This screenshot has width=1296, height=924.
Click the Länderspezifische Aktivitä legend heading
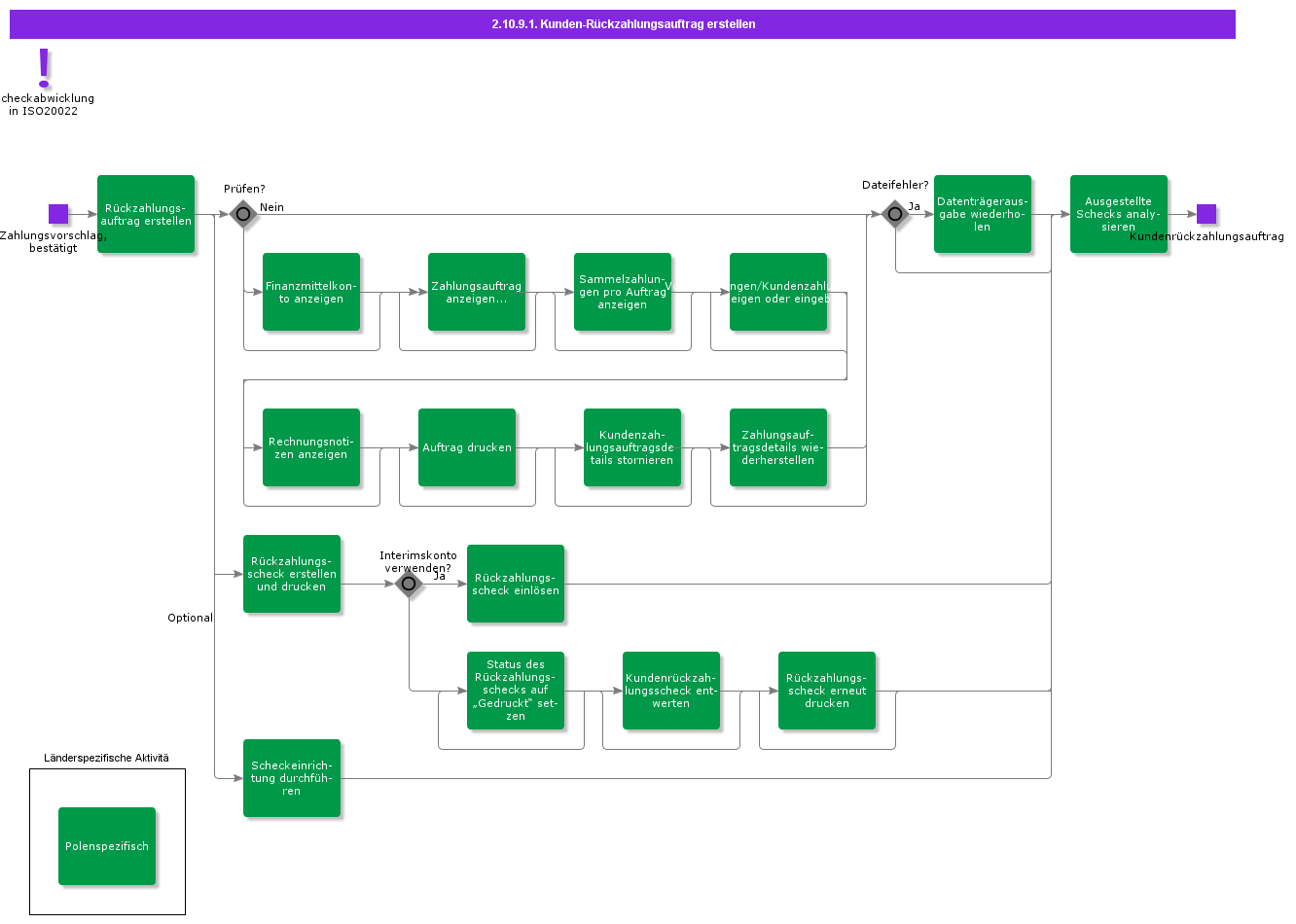pyautogui.click(x=106, y=758)
